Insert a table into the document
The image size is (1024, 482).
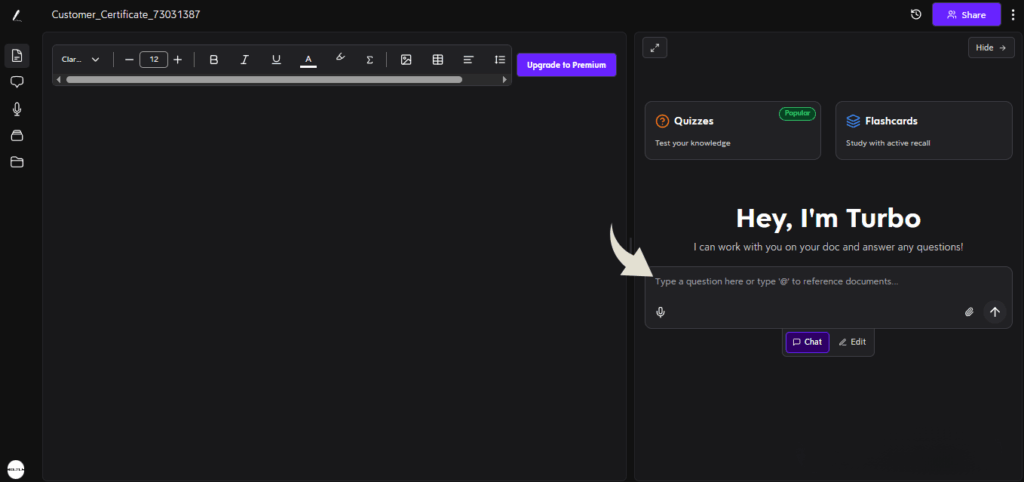coord(437,60)
